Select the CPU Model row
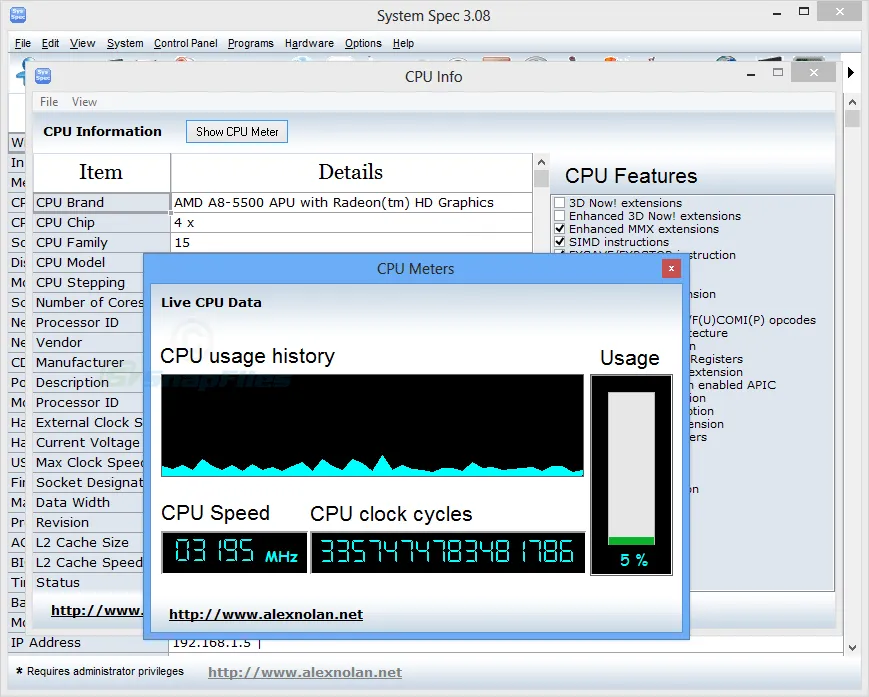869x697 pixels. (89, 263)
